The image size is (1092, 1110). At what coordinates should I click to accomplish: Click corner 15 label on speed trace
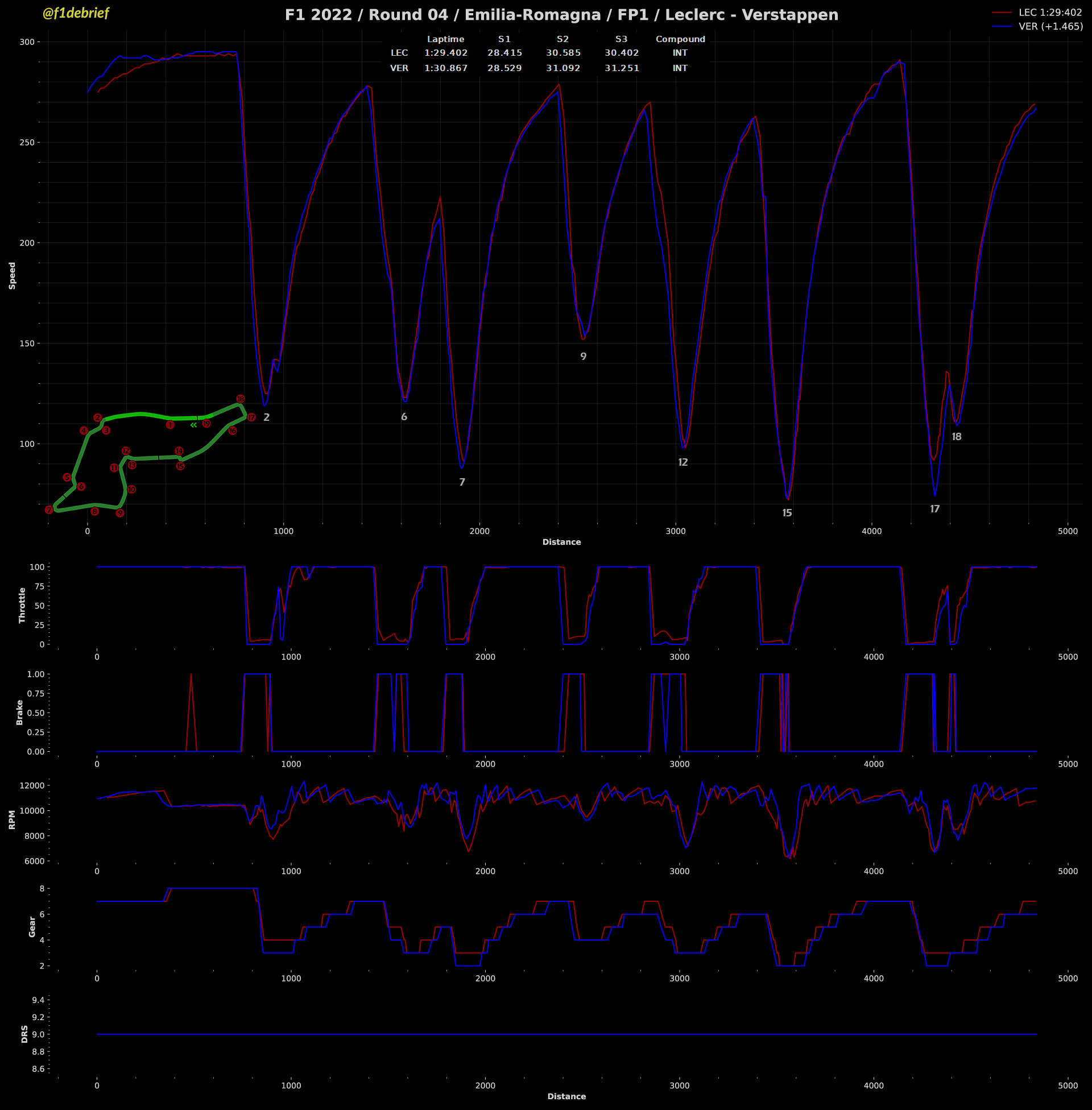click(787, 513)
